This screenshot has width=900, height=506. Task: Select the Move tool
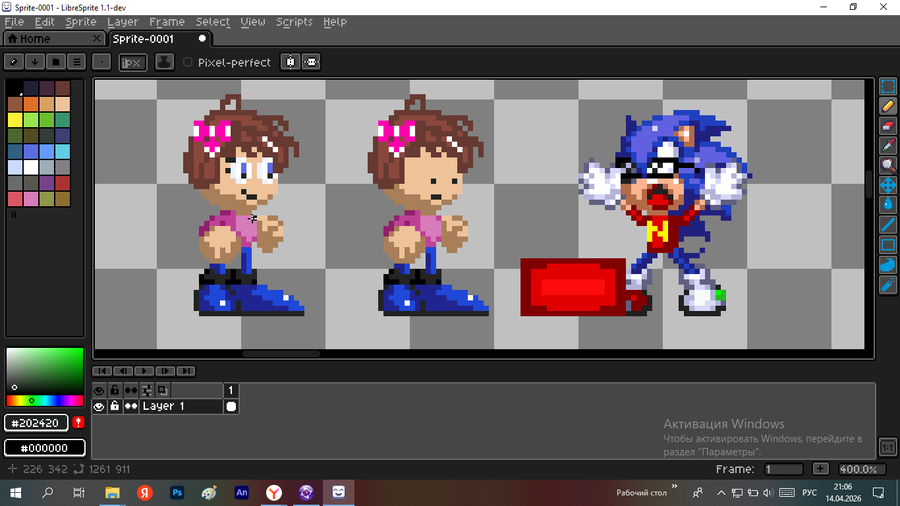tap(888, 185)
